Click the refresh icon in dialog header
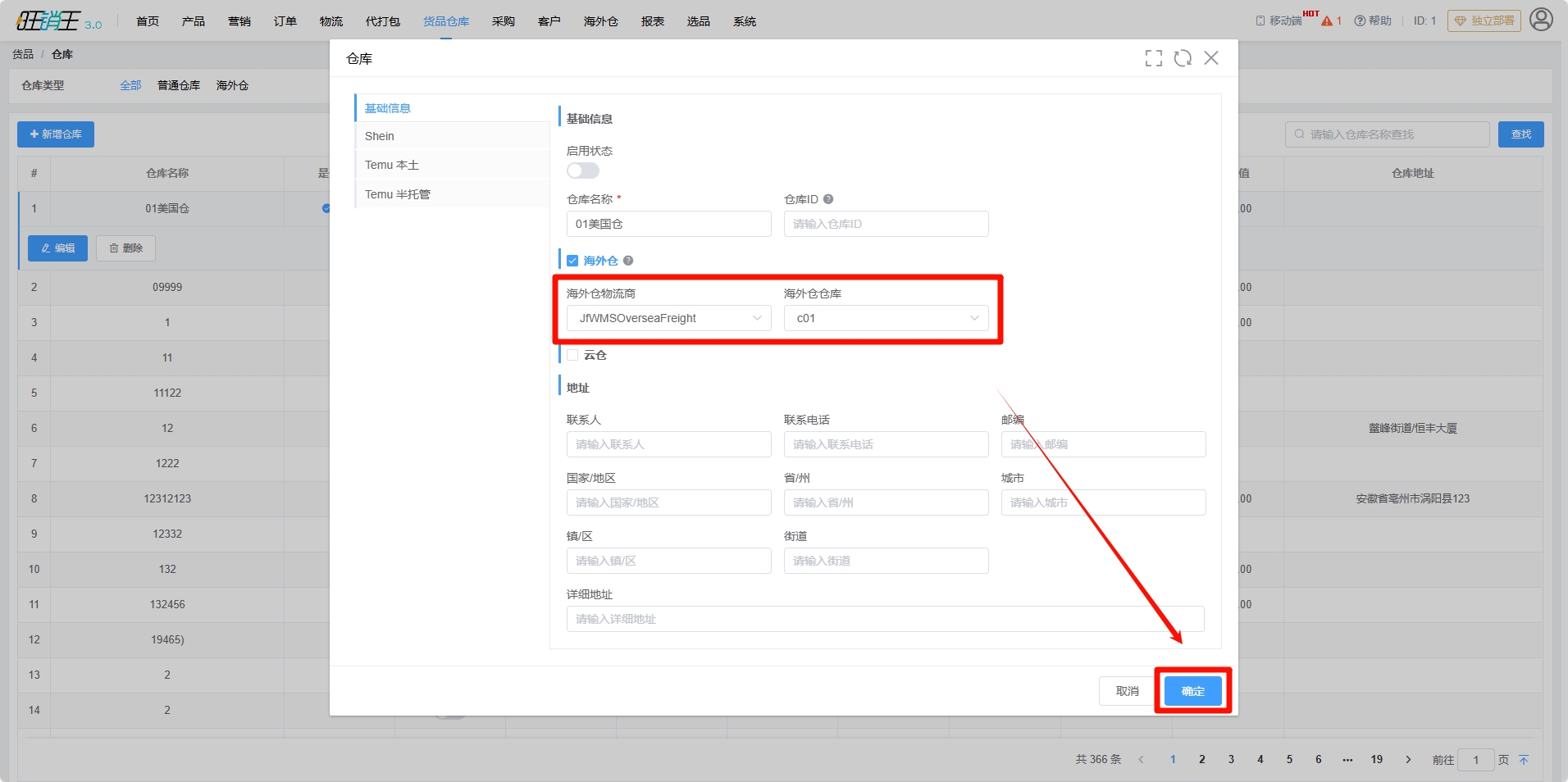The image size is (1568, 782). [1183, 58]
